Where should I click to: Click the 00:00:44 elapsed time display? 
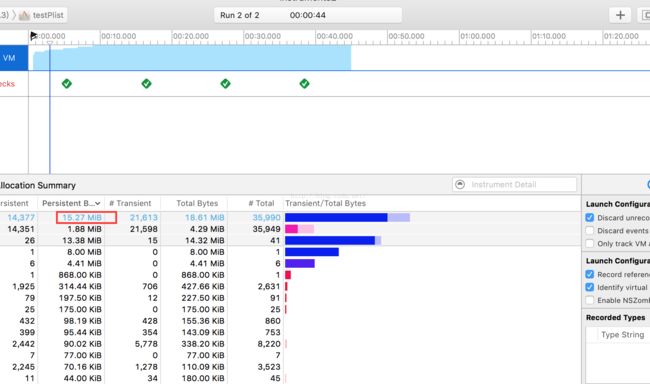pyautogui.click(x=308, y=15)
